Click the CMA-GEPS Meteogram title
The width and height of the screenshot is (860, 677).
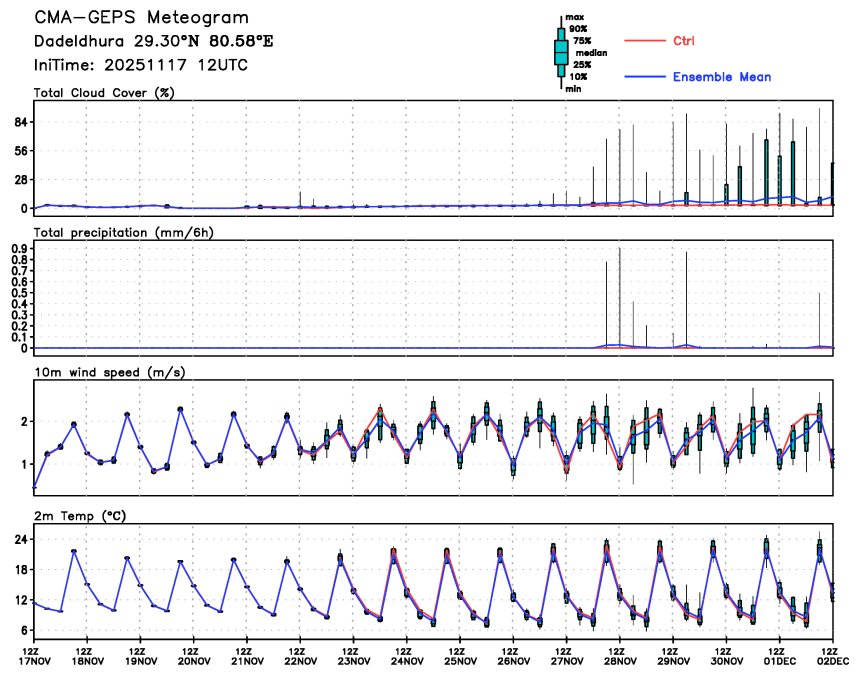141,18
